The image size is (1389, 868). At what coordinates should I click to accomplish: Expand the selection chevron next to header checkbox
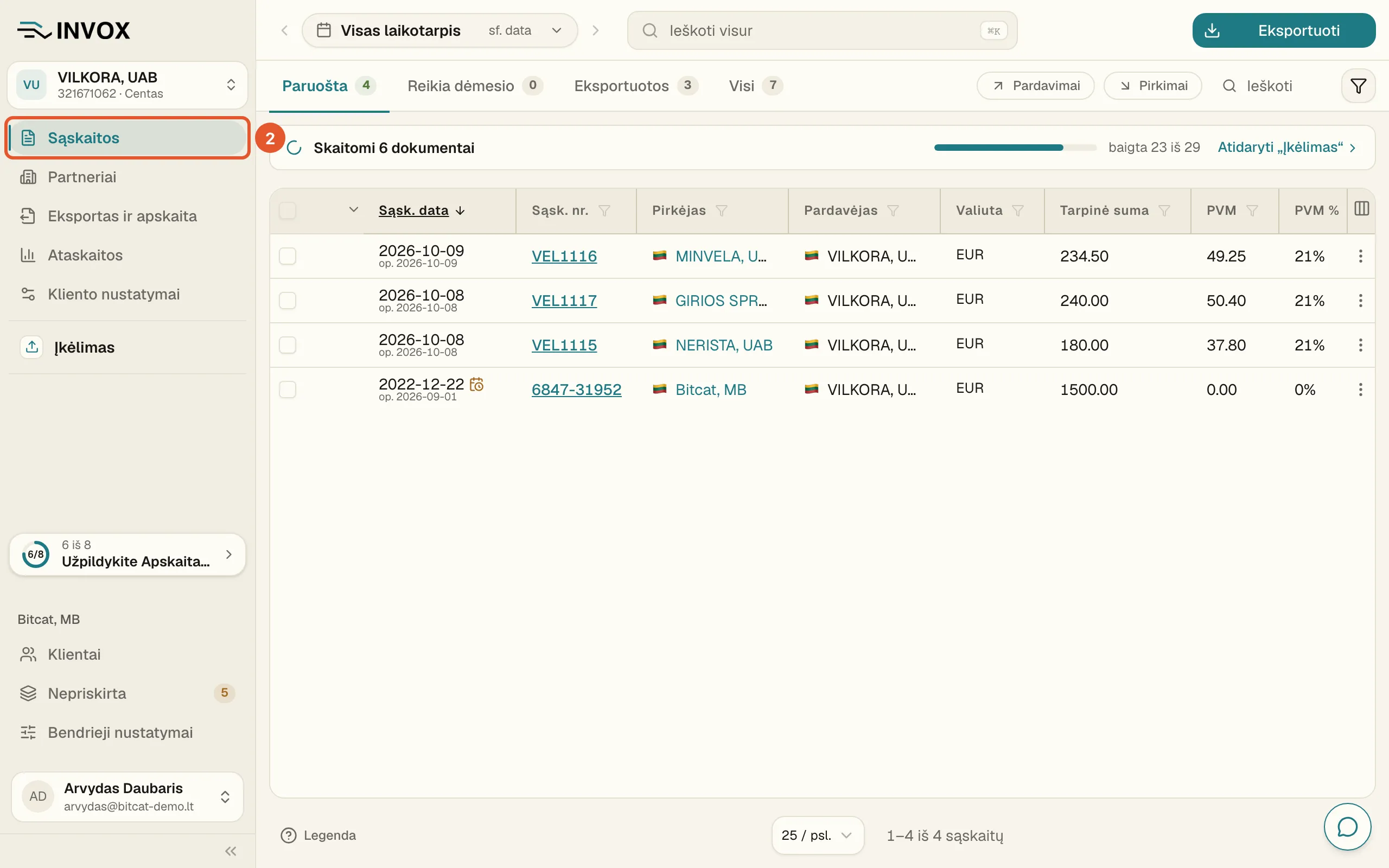pyautogui.click(x=354, y=209)
